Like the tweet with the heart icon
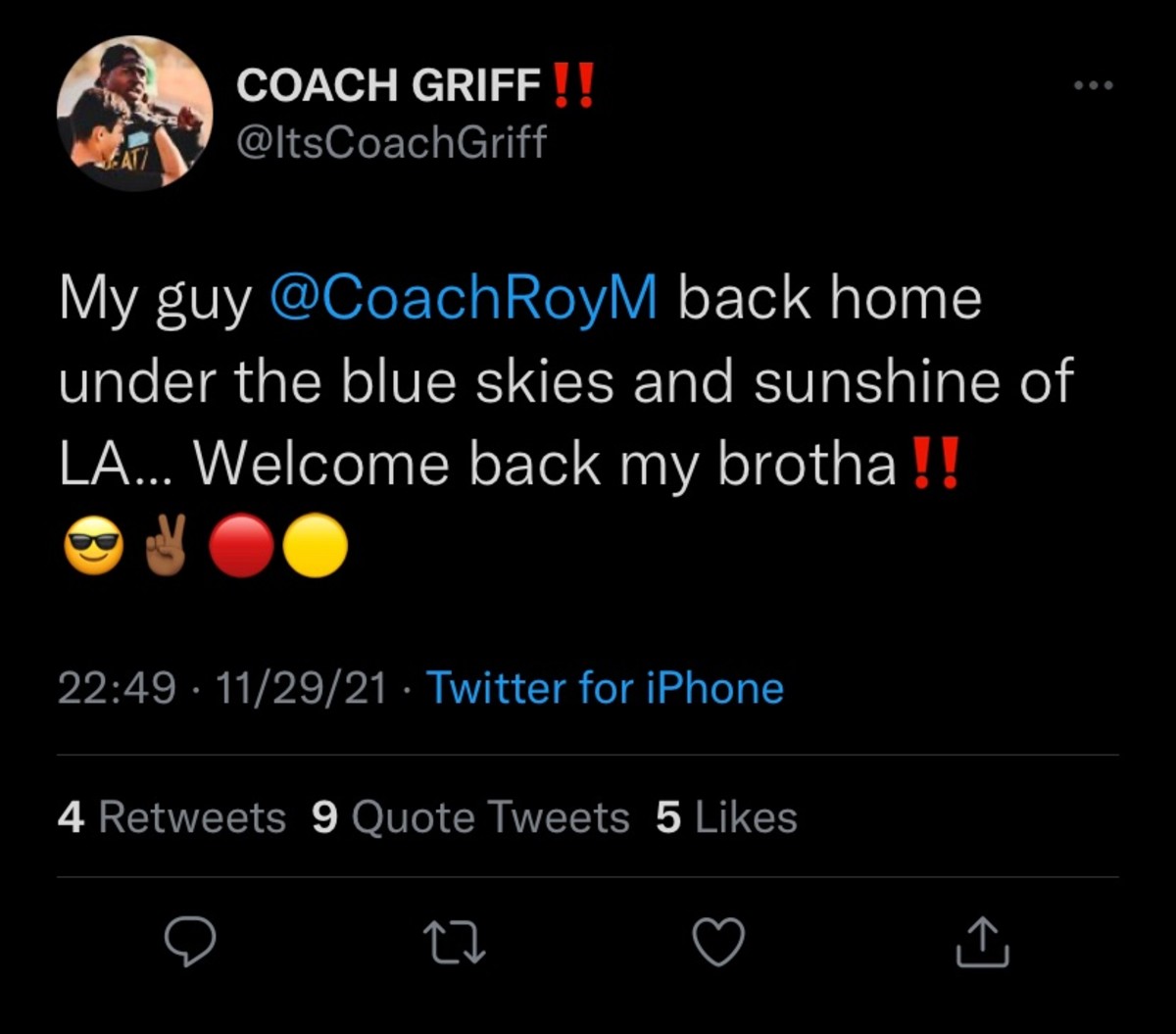Screen dimensions: 1176x1034 pyautogui.click(x=718, y=942)
